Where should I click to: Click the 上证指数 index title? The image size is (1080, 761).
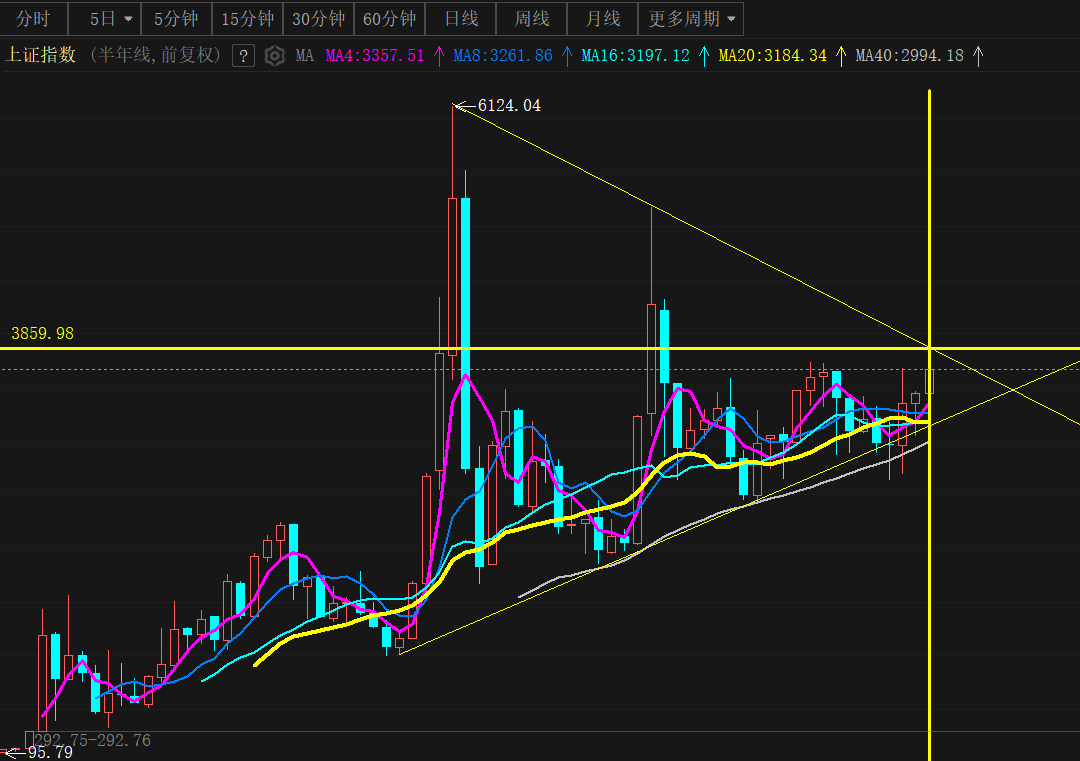41,55
